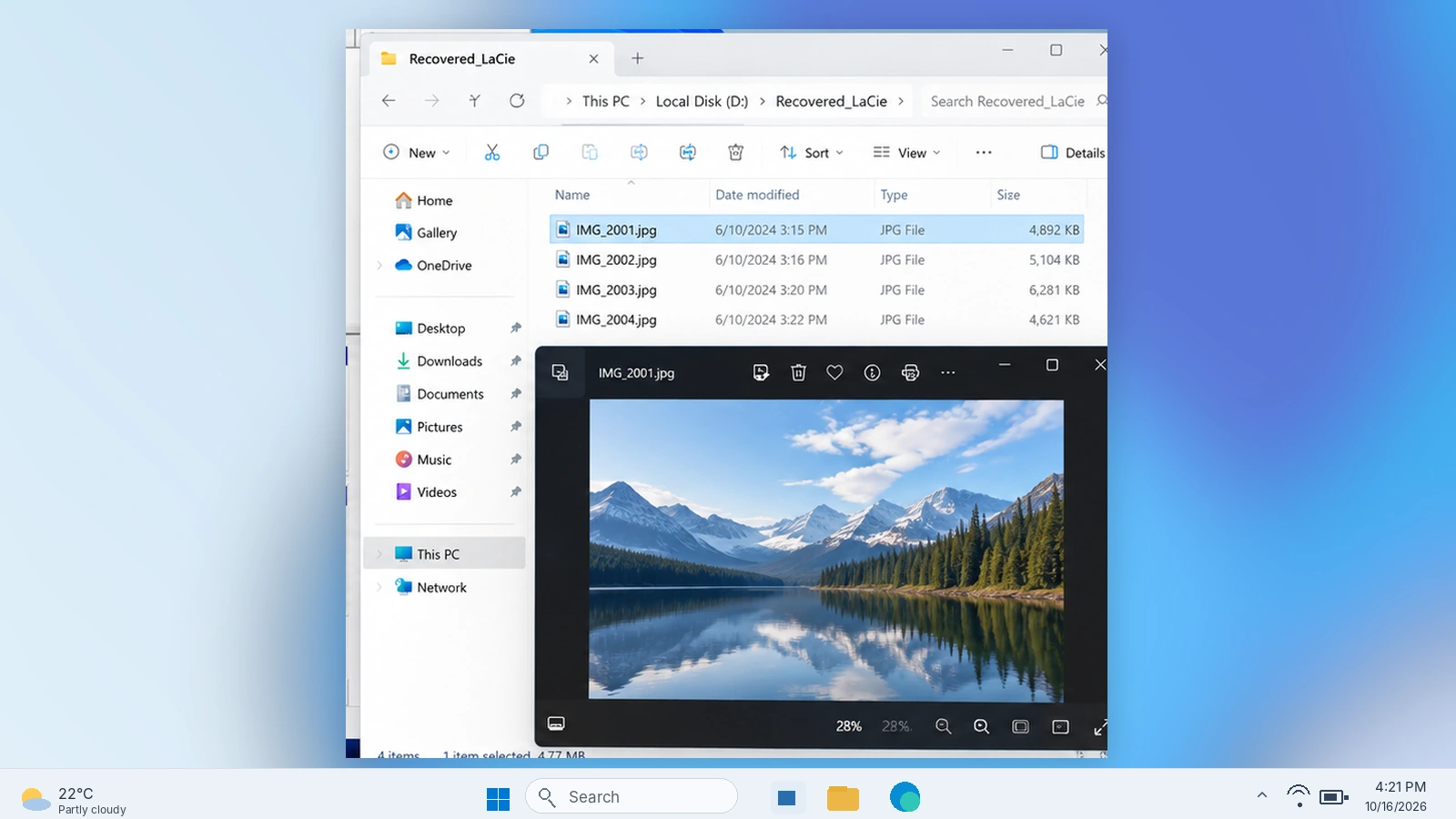Open Gallery in the navigation pane
The height and width of the screenshot is (819, 1456).
[x=426, y=233]
